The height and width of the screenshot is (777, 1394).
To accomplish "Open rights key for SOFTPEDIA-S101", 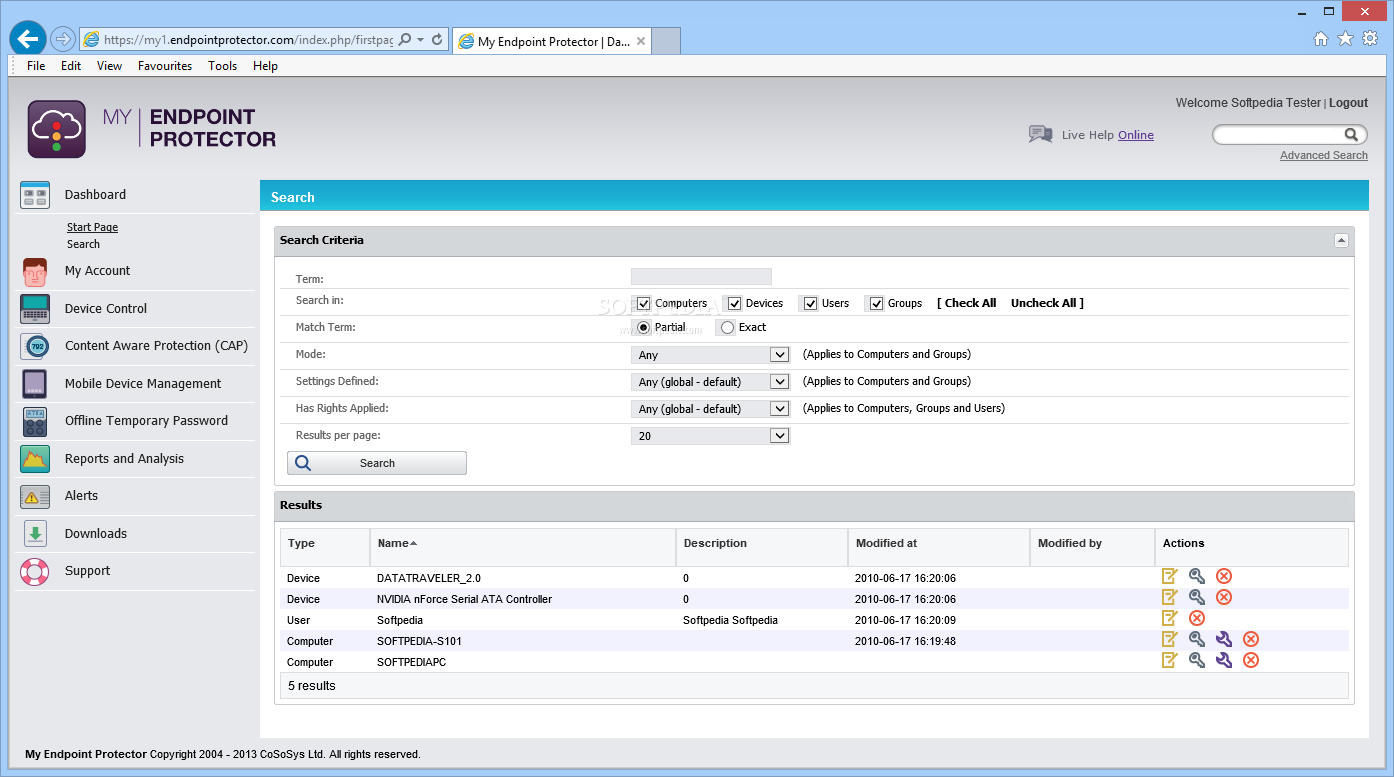I will click(1196, 639).
